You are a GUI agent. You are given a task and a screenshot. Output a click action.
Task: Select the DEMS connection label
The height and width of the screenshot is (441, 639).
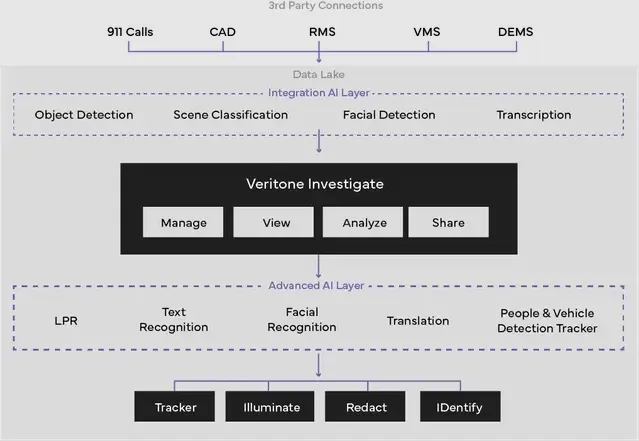point(515,32)
